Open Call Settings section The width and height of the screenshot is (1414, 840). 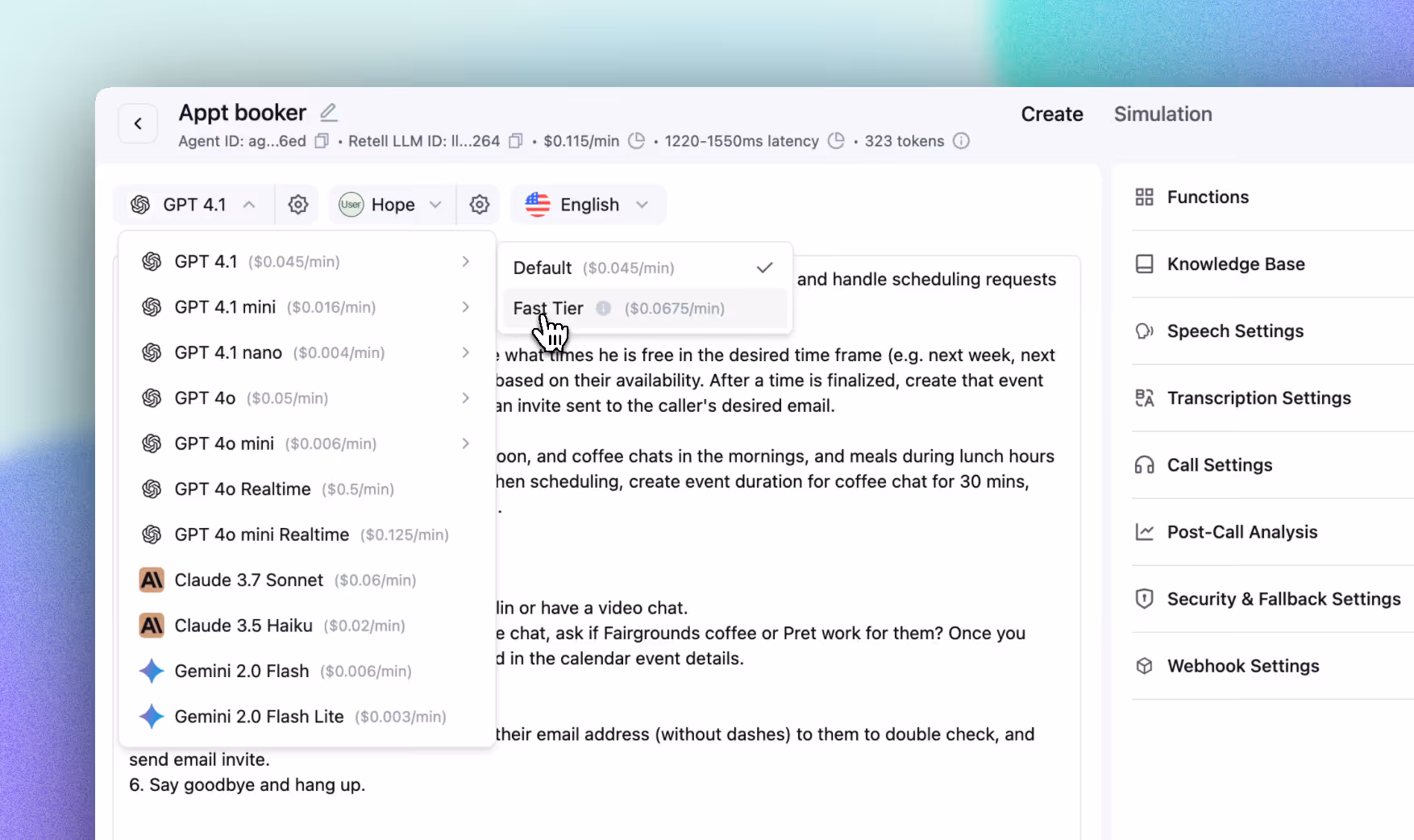coord(1273,465)
